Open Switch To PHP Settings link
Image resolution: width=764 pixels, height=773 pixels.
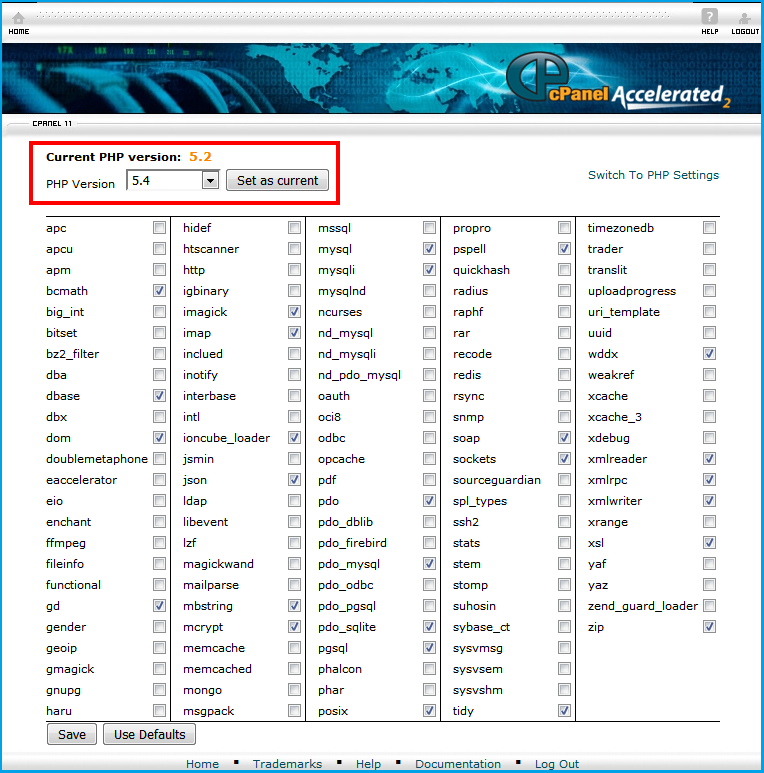[x=653, y=175]
